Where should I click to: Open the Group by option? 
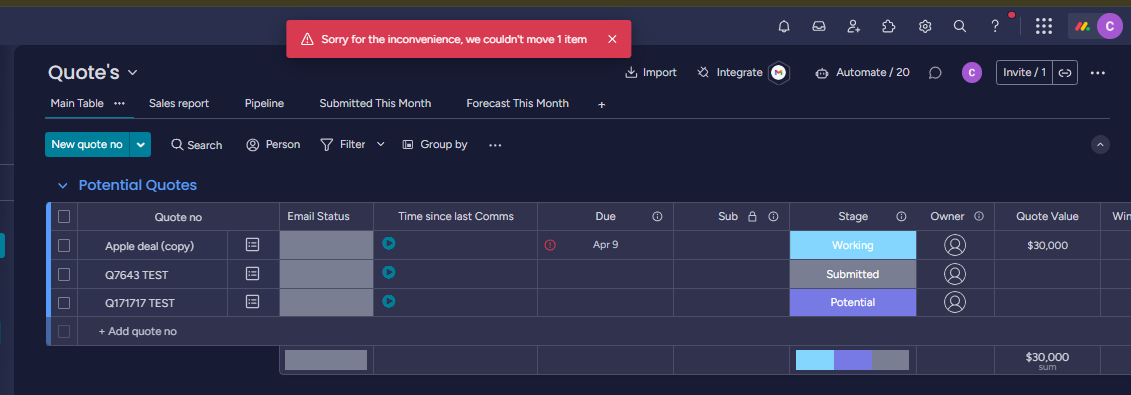point(434,144)
